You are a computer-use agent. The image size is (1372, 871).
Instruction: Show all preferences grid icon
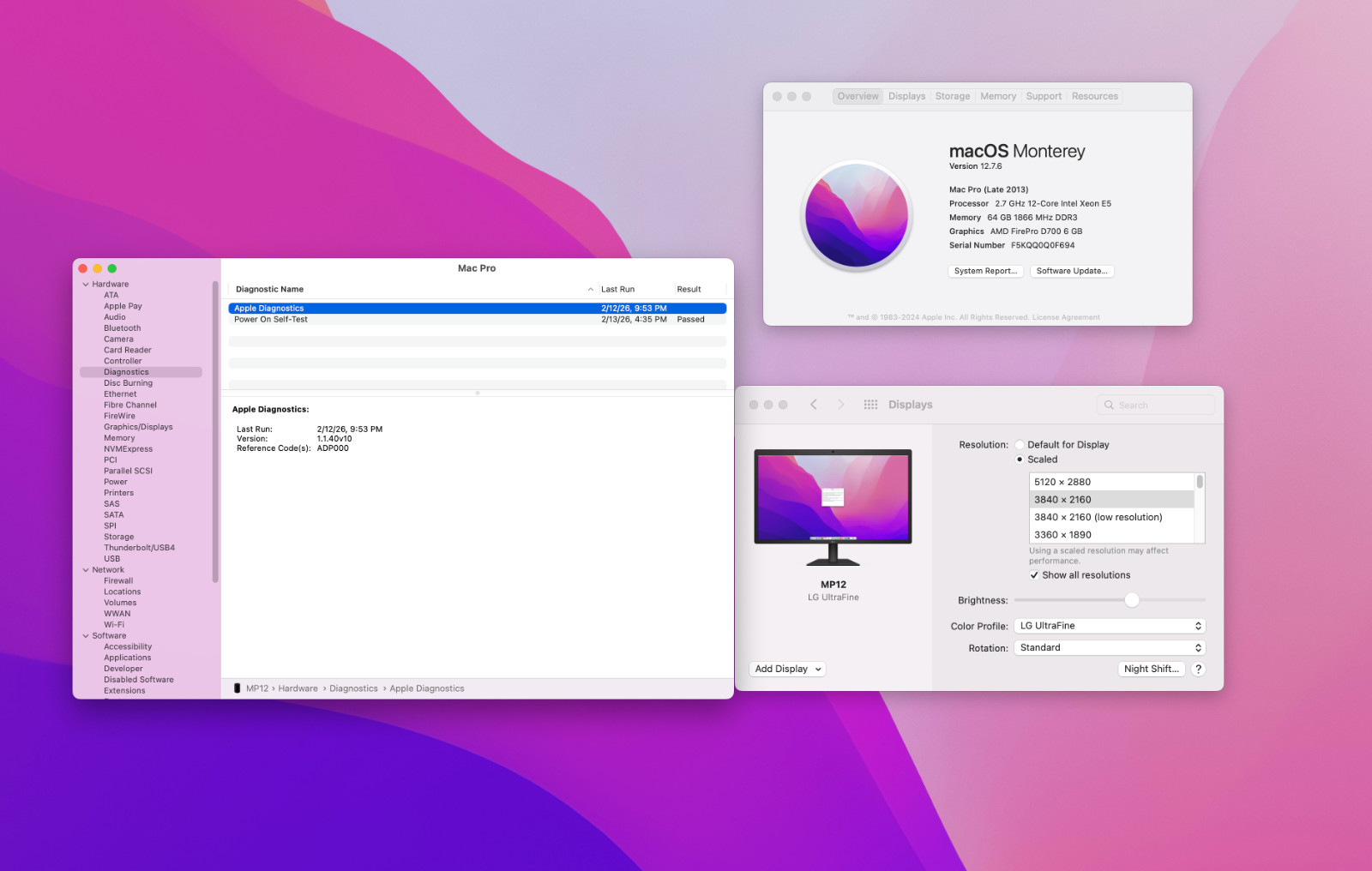[870, 405]
